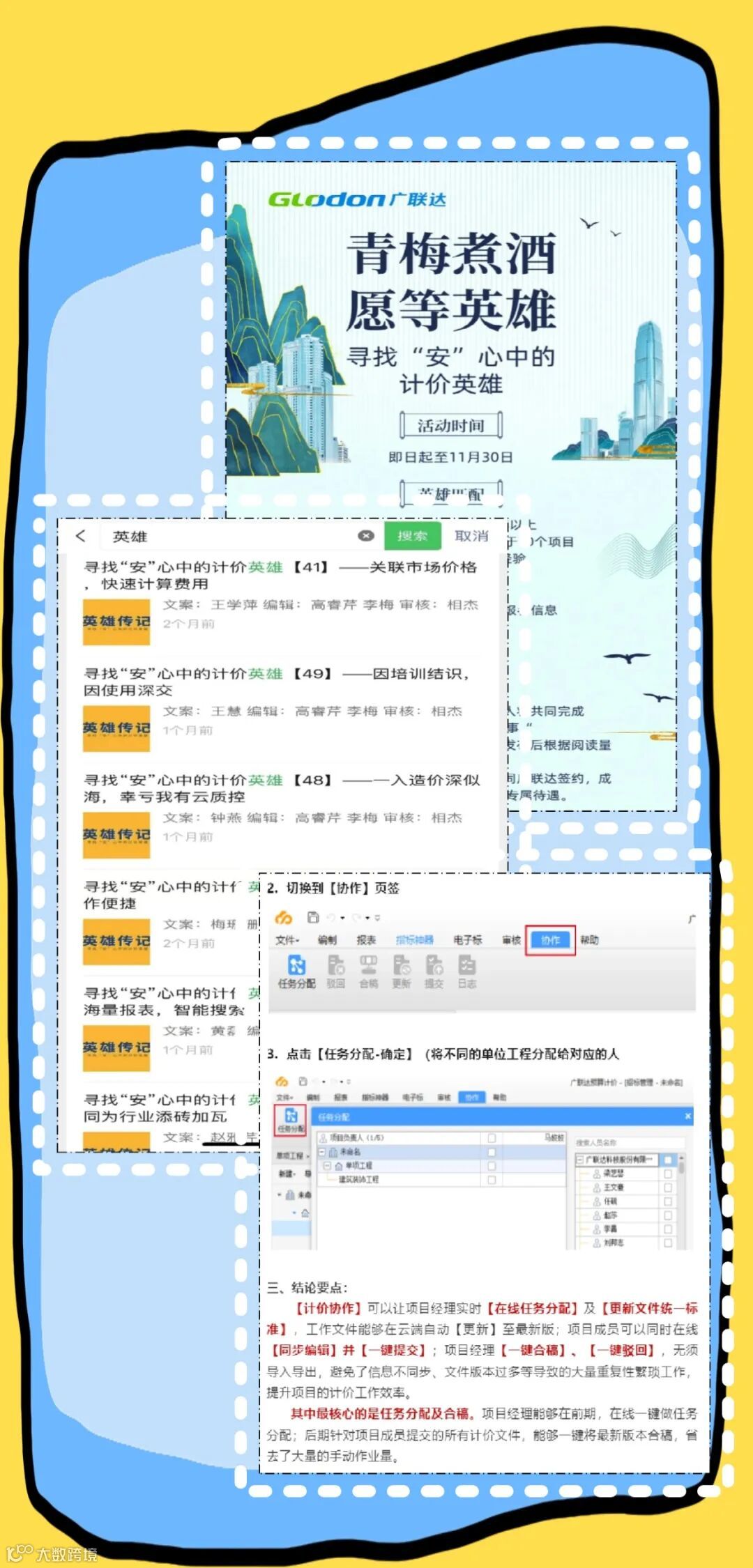Open the 单项工程 dropdown in the step 3 left panel

pos(292,1156)
